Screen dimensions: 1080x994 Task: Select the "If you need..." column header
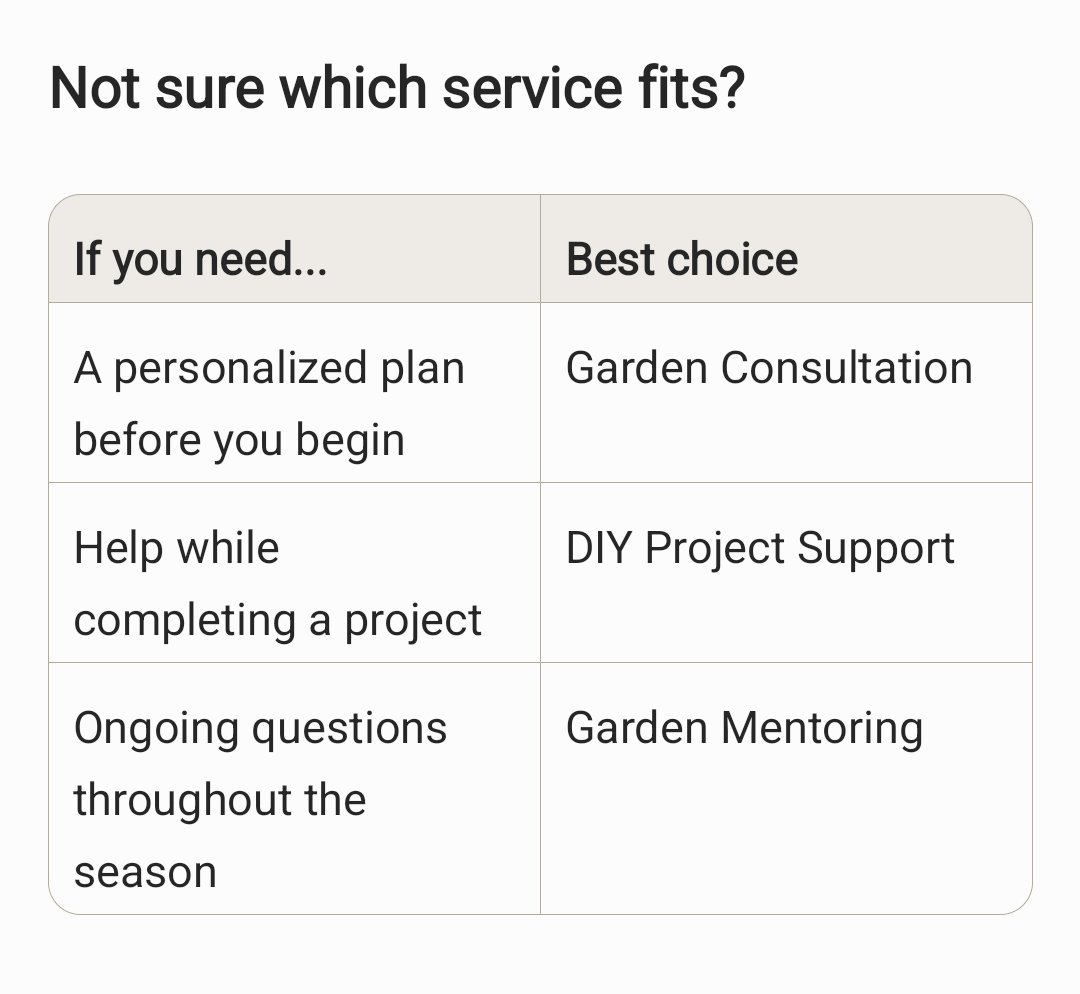(294, 249)
